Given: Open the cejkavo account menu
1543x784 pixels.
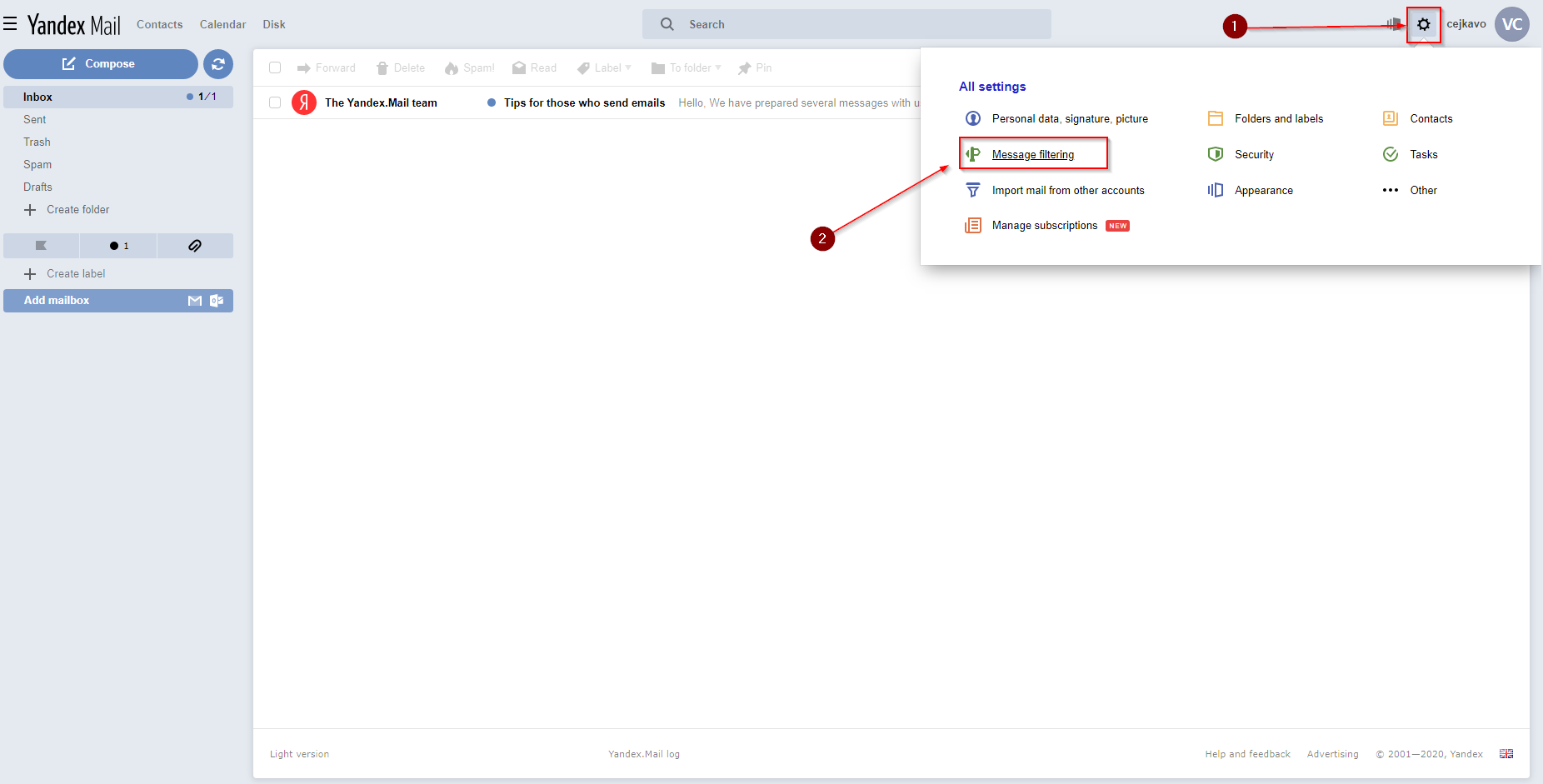Looking at the screenshot, I should [1466, 24].
